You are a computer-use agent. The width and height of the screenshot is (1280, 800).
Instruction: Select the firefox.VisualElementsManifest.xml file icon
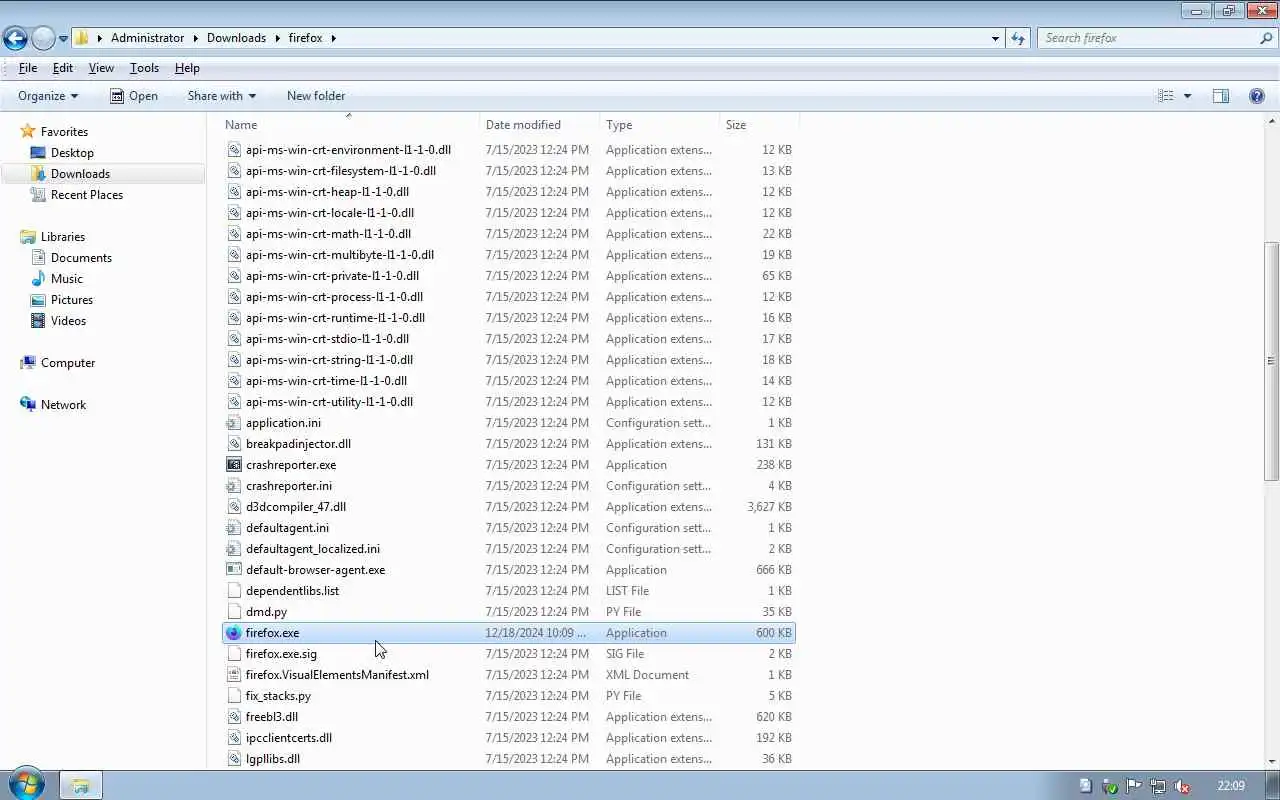click(234, 675)
